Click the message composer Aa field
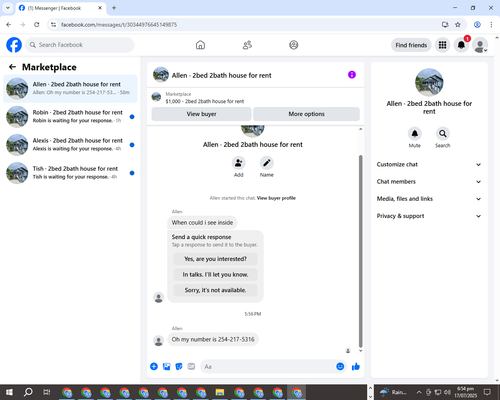 click(x=267, y=367)
